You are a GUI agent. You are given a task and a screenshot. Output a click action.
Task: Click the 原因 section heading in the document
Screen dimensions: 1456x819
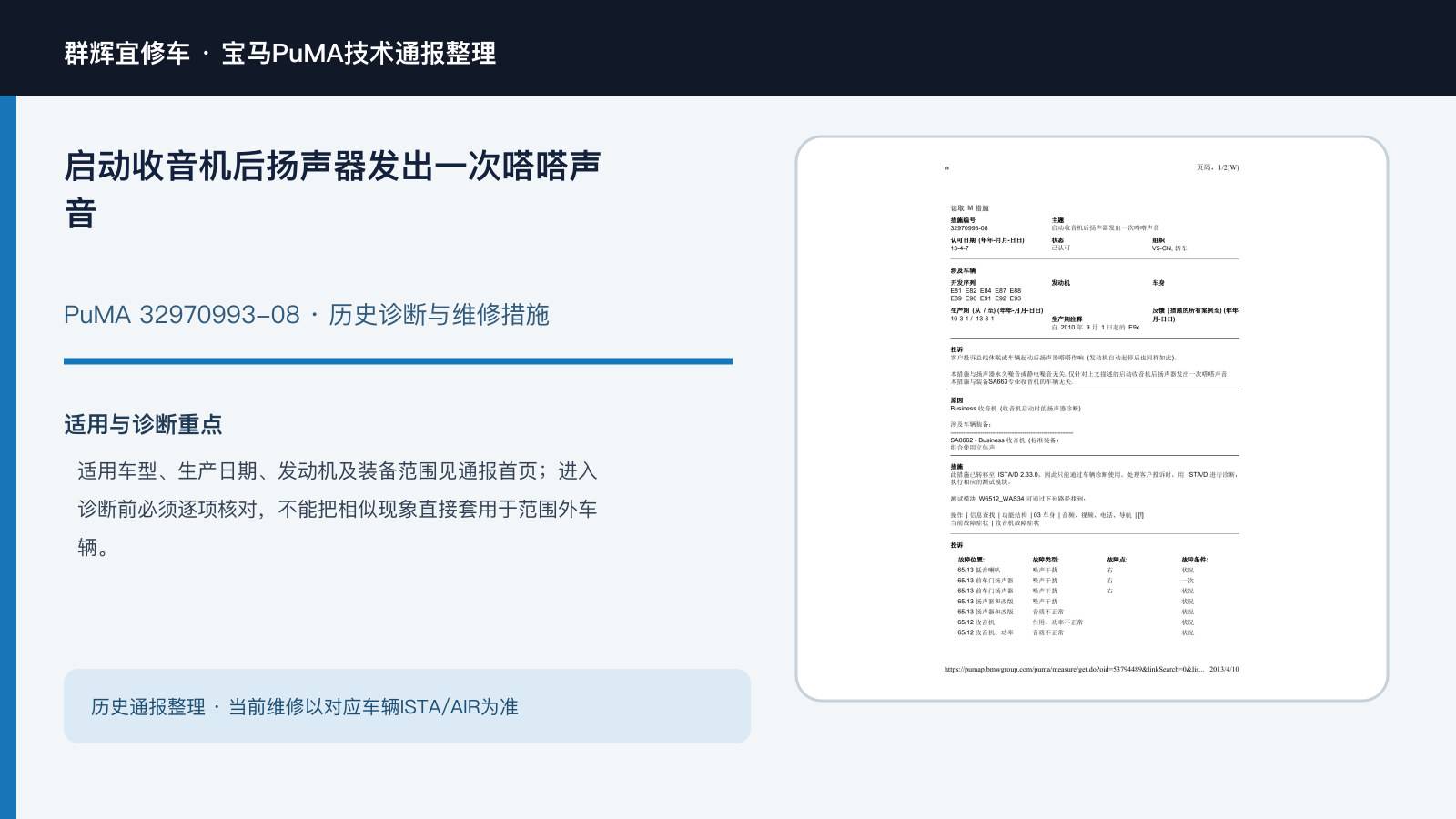click(956, 400)
